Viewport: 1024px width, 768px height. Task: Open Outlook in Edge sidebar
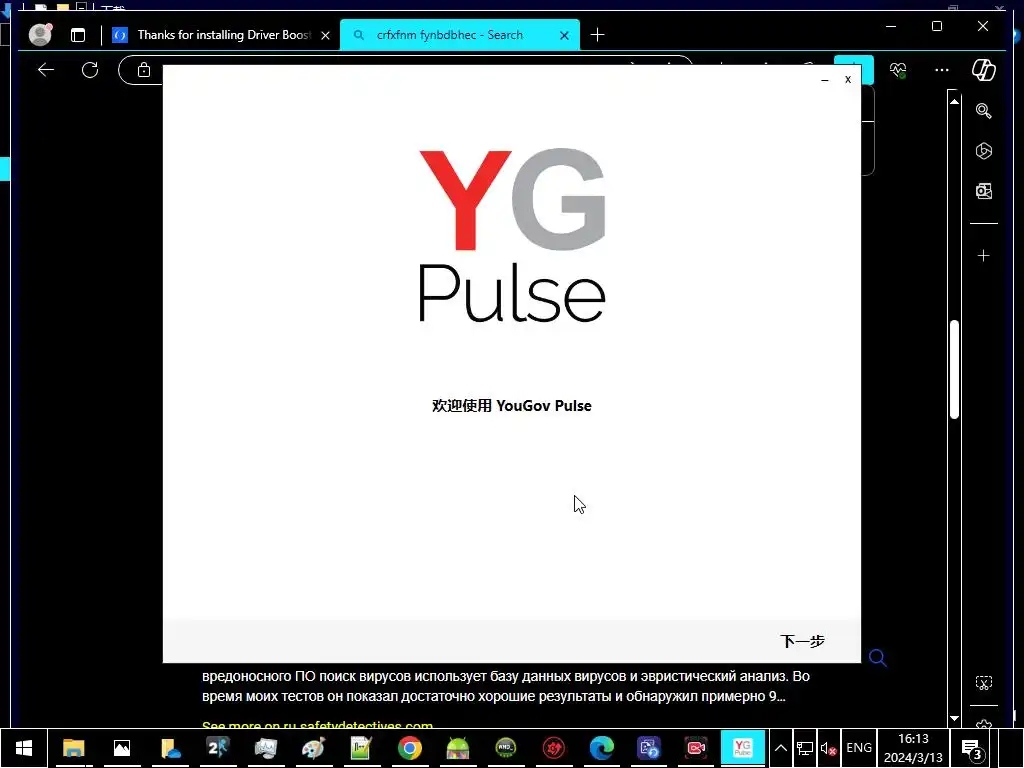(x=984, y=191)
